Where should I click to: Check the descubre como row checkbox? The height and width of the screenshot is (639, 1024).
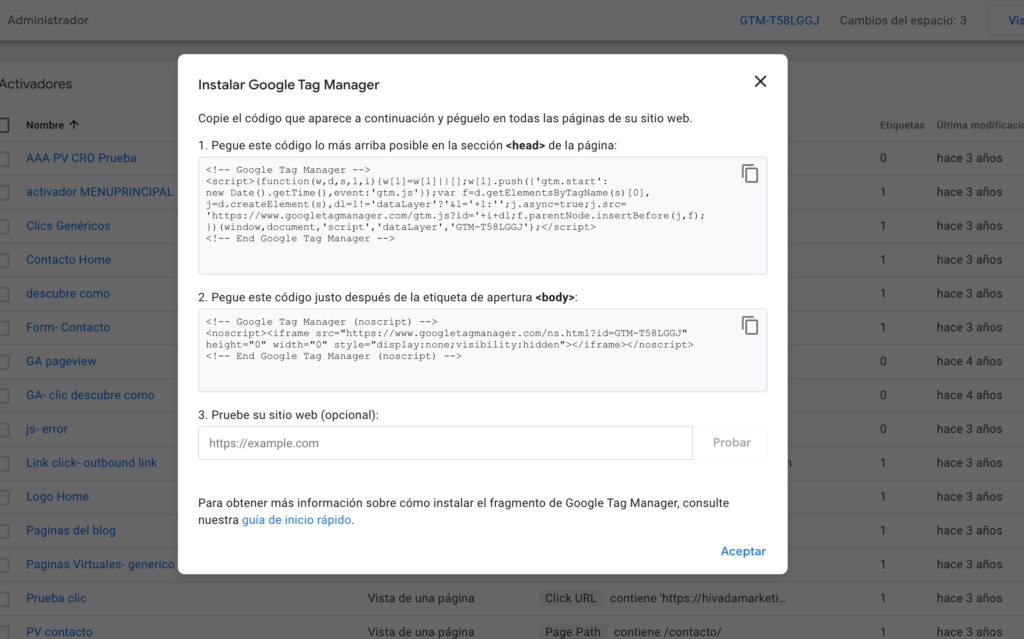point(3,294)
